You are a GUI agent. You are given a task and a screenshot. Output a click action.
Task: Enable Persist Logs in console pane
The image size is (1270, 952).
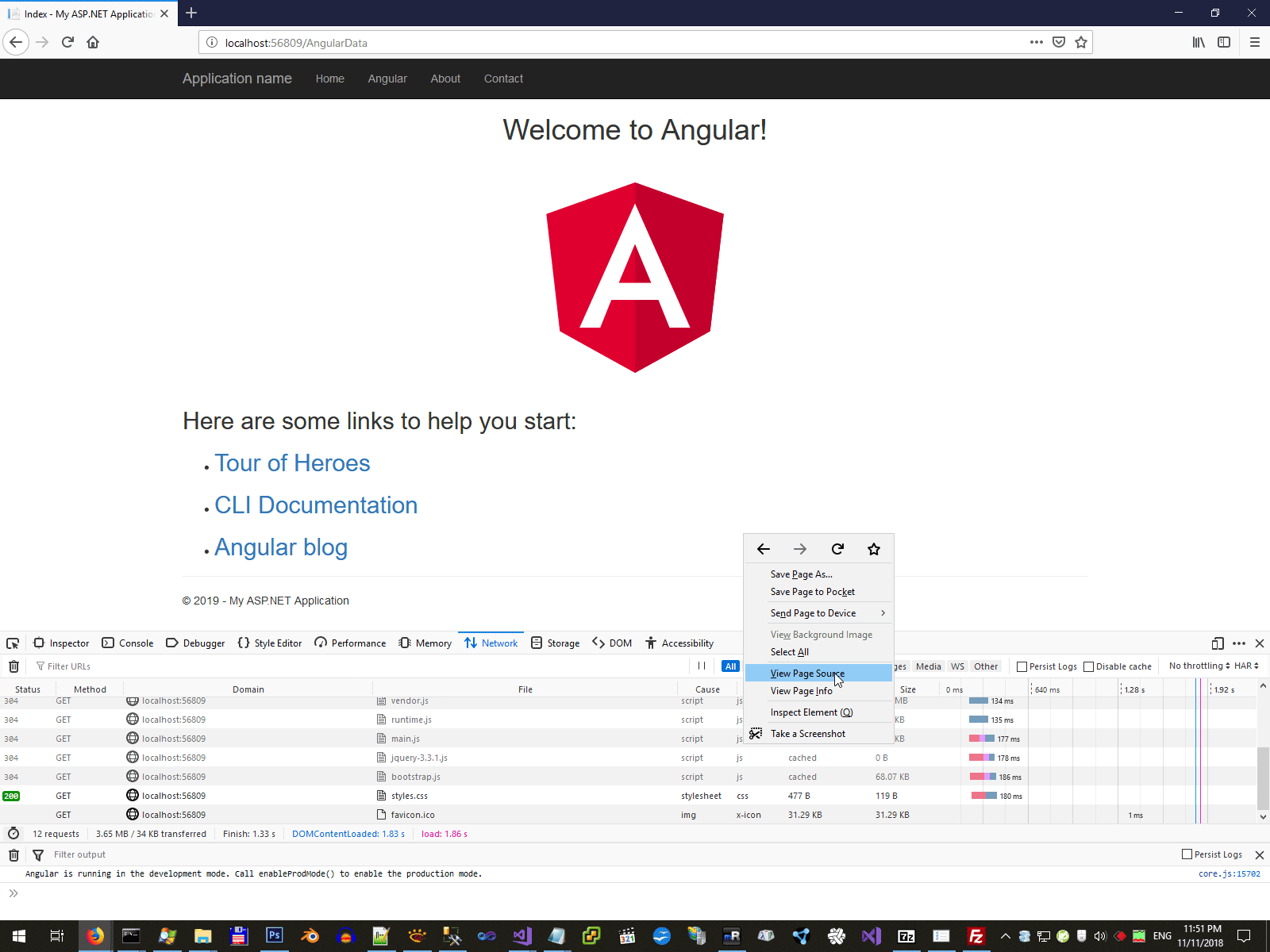[1187, 854]
